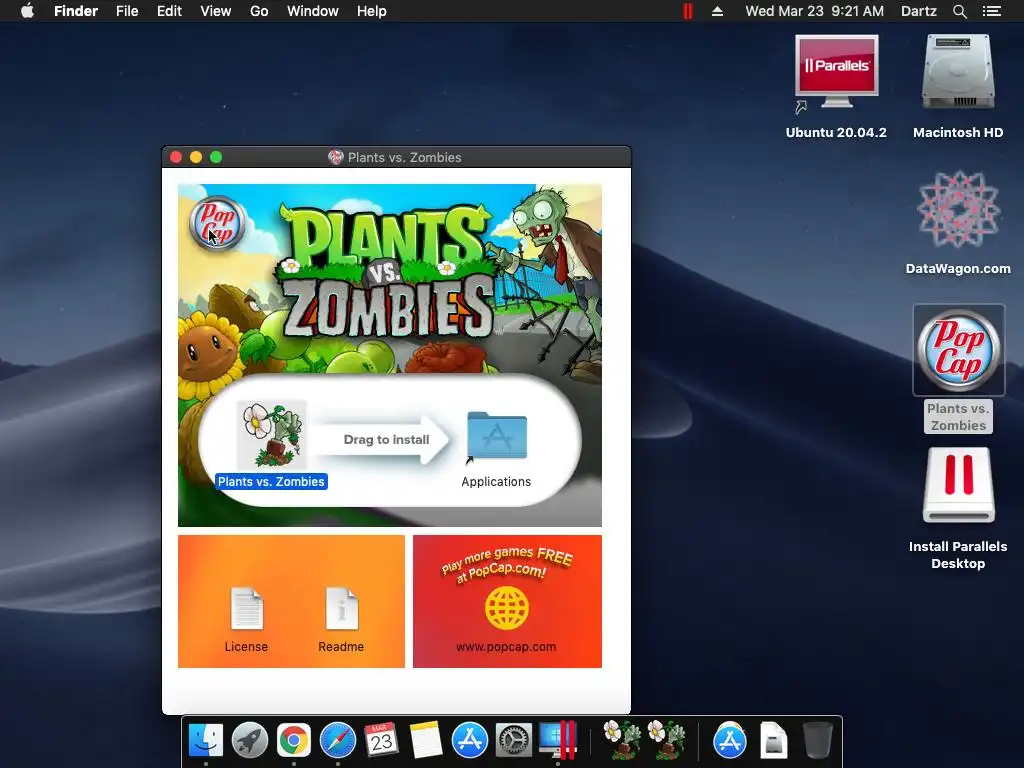Launch Google Chrome from the Dock
Image resolution: width=1024 pixels, height=768 pixels.
[294, 741]
